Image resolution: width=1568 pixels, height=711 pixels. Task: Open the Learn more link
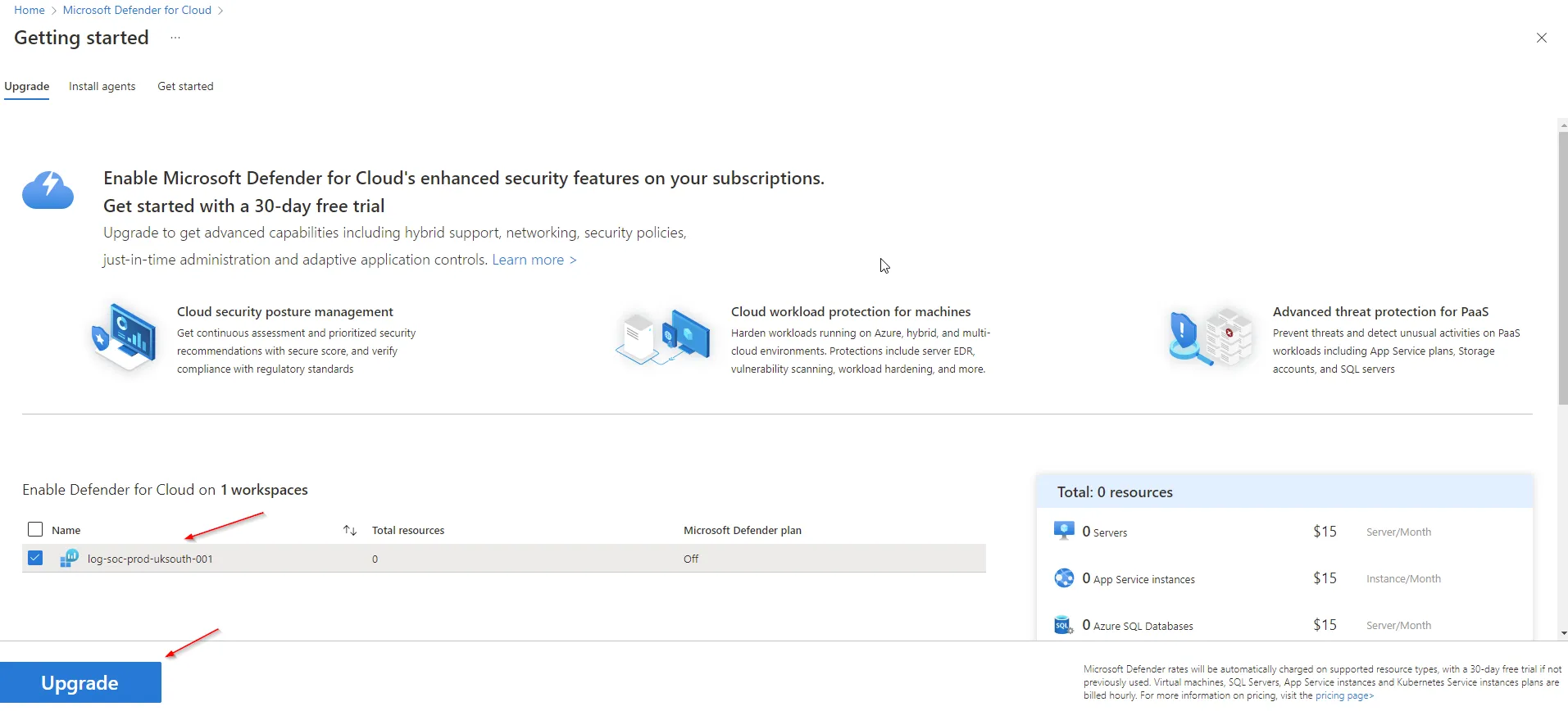pyautogui.click(x=534, y=260)
